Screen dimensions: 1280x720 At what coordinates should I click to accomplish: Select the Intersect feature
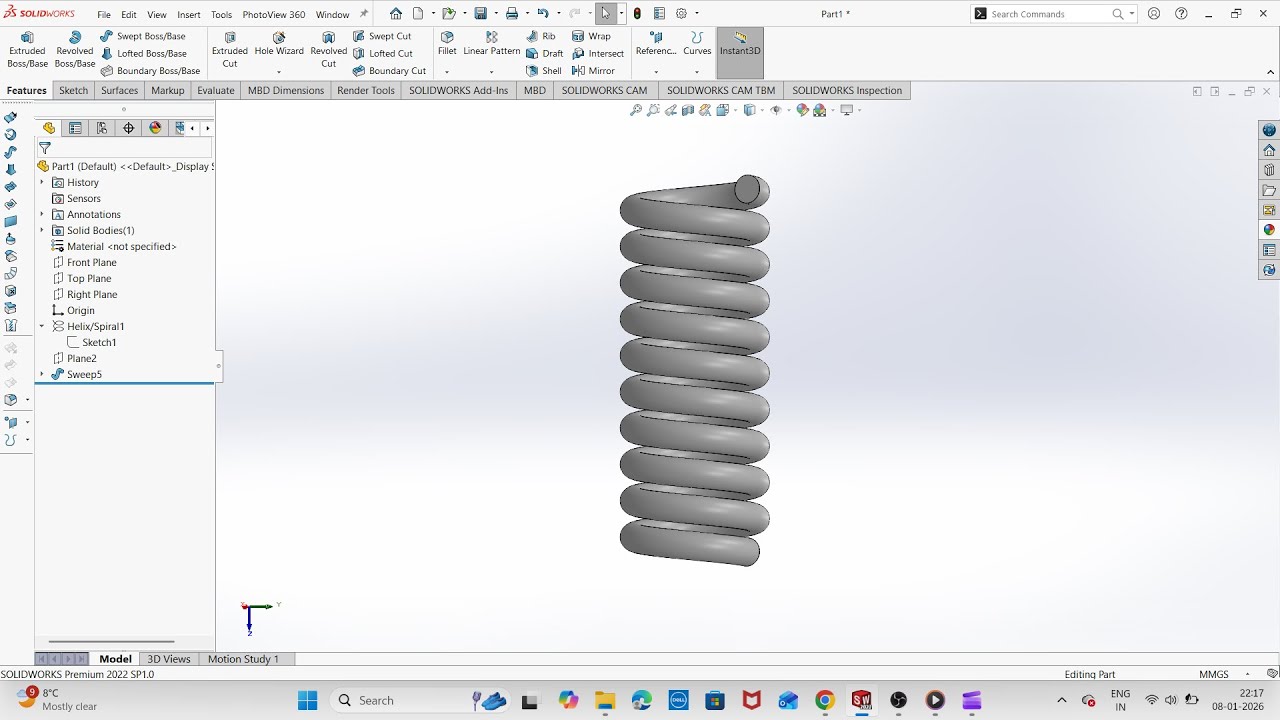coord(598,54)
